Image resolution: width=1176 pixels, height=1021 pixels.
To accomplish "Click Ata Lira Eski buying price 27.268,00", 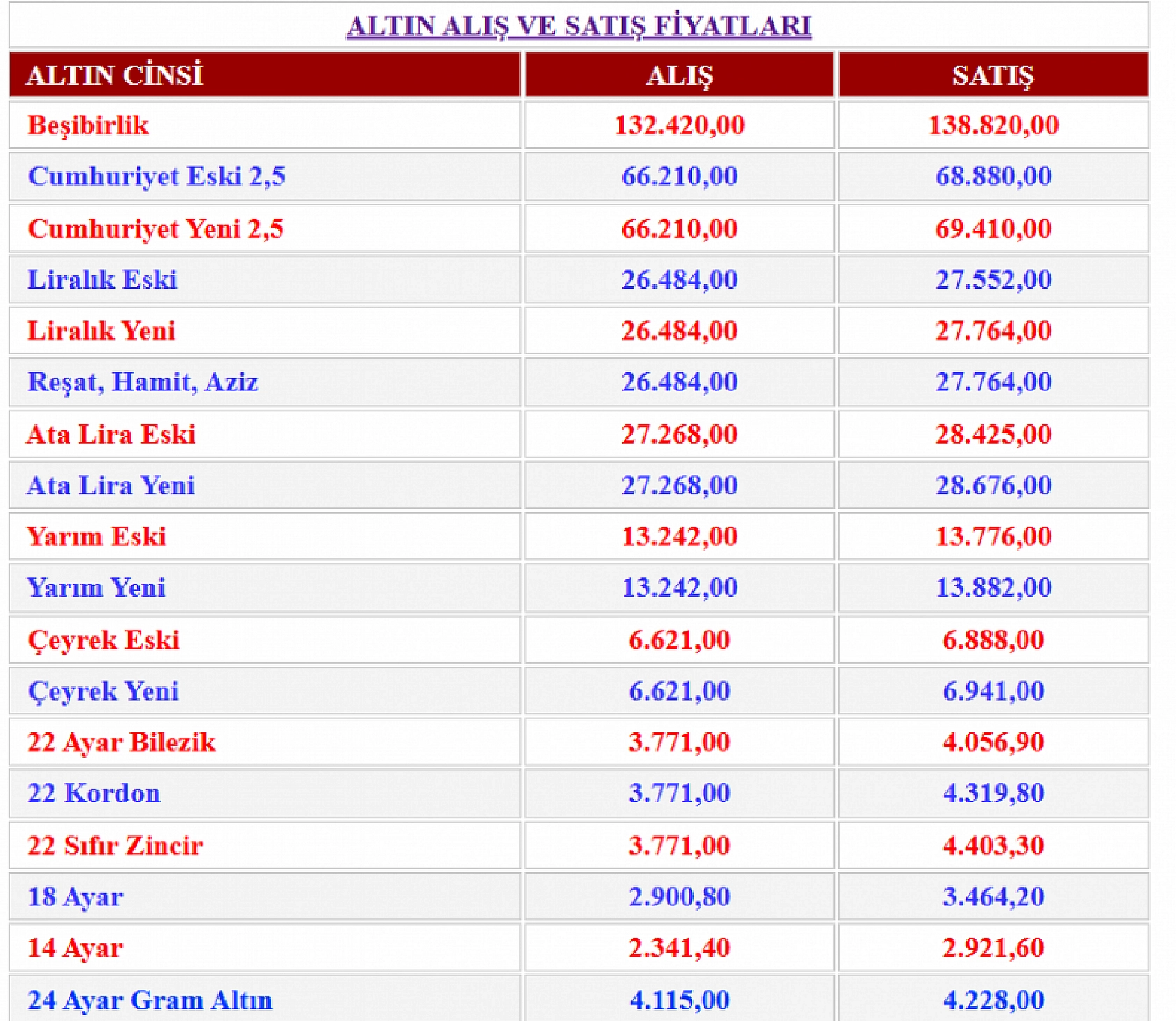I will pyautogui.click(x=679, y=434).
